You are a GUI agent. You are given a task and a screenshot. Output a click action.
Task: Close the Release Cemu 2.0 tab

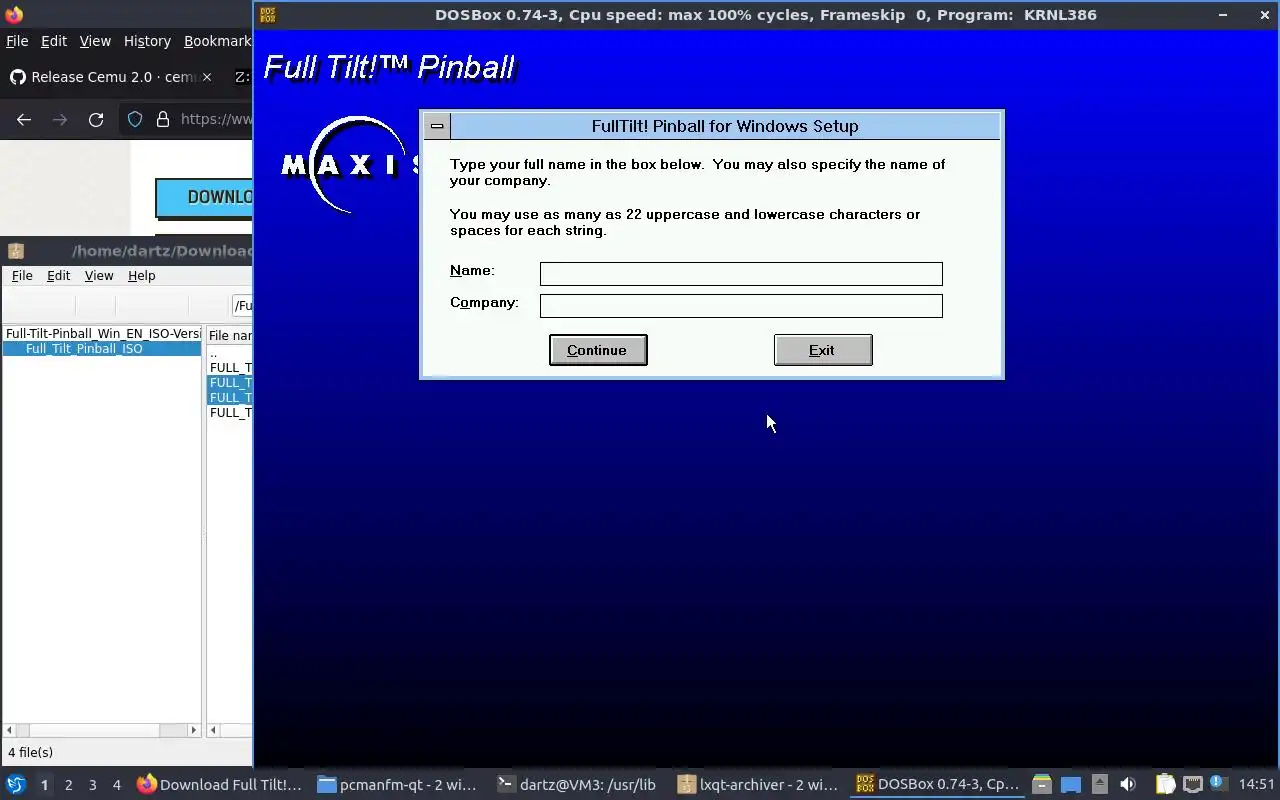[x=207, y=77]
